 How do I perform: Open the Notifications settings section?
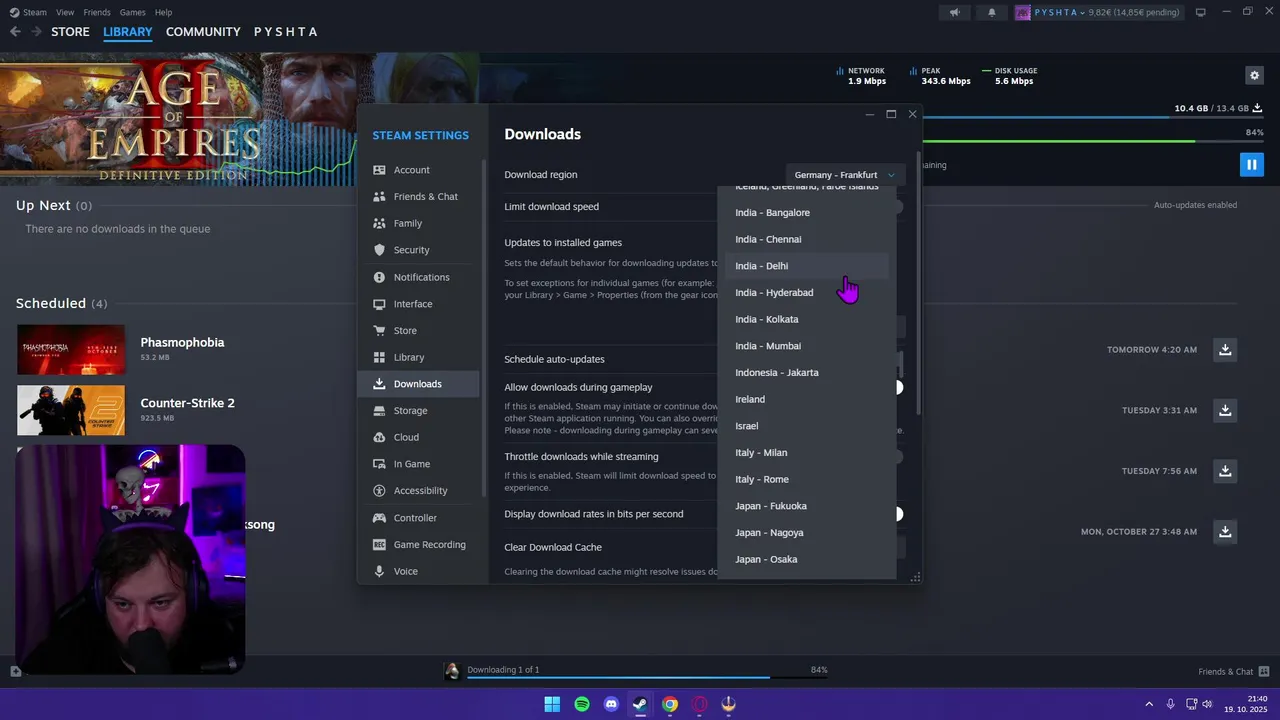(x=418, y=277)
